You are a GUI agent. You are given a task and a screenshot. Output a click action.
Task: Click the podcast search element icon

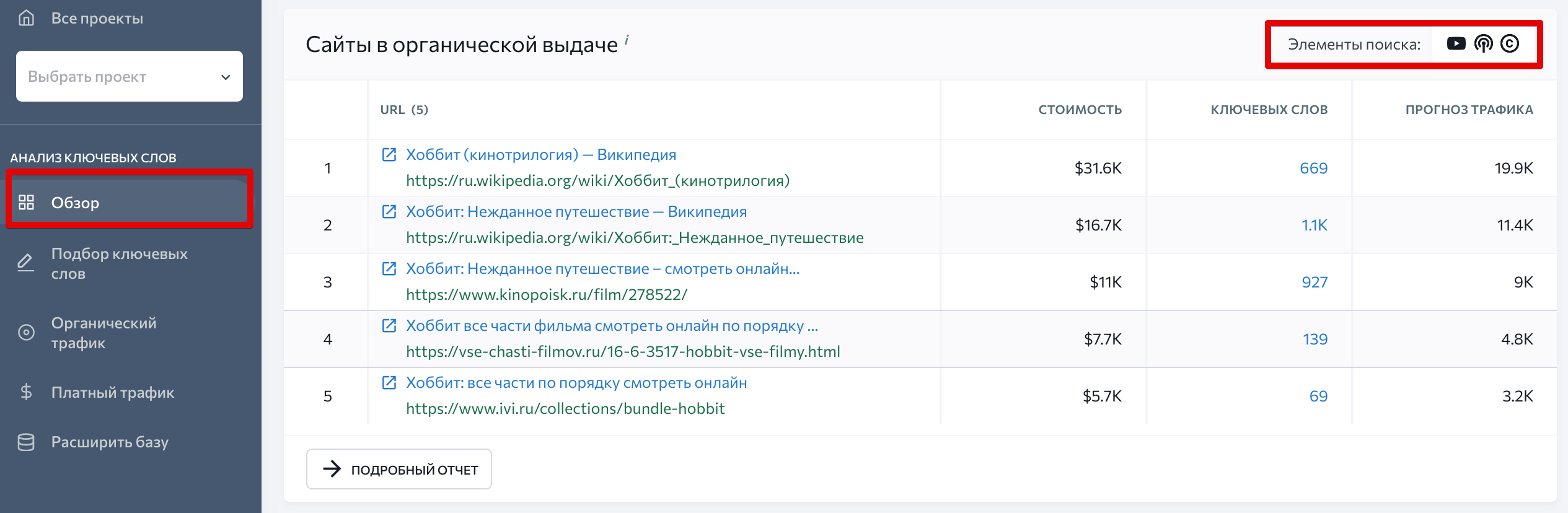(x=1483, y=43)
